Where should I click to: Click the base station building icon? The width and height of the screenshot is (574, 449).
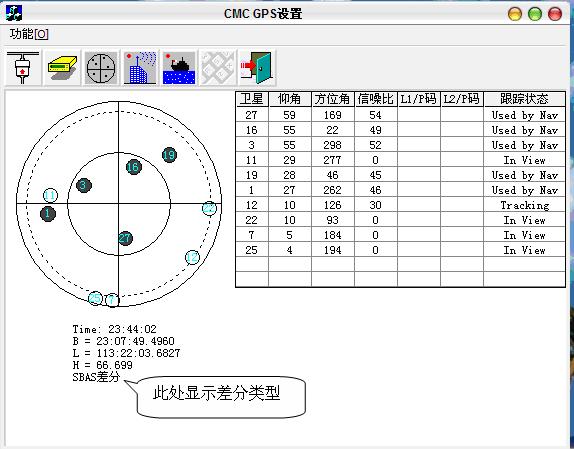pyautogui.click(x=140, y=68)
